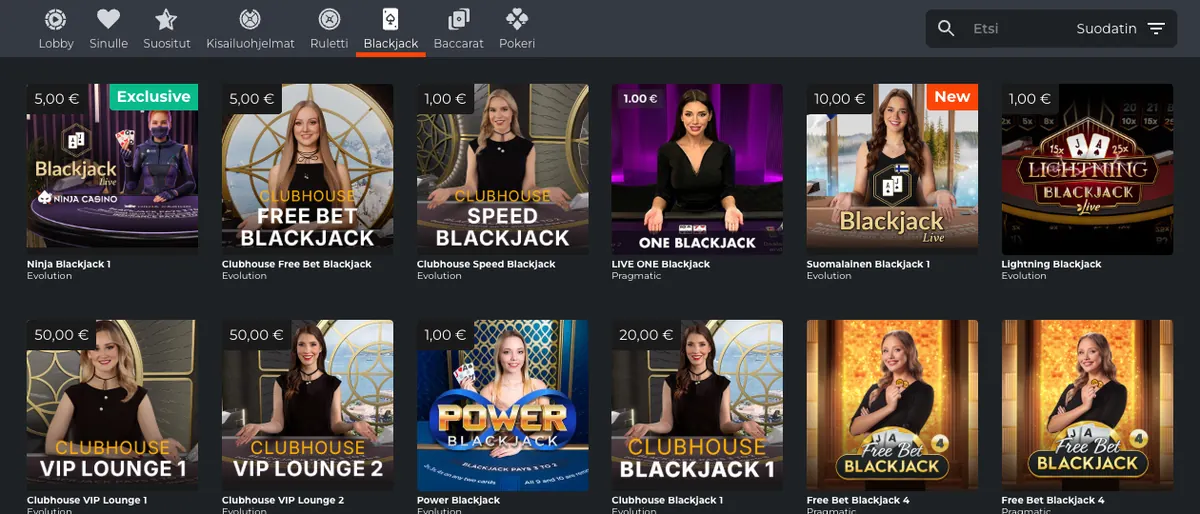Click the Power Blackjack title
The width and height of the screenshot is (1200, 514).
(x=458, y=500)
